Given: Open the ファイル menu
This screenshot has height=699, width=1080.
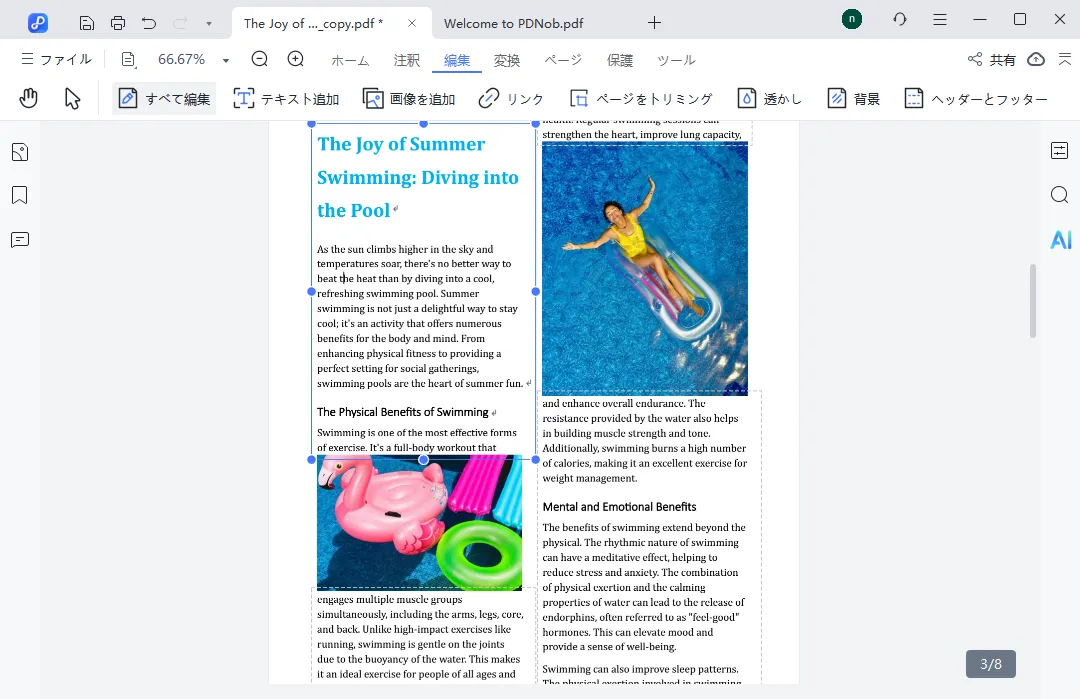Looking at the screenshot, I should click(x=56, y=60).
